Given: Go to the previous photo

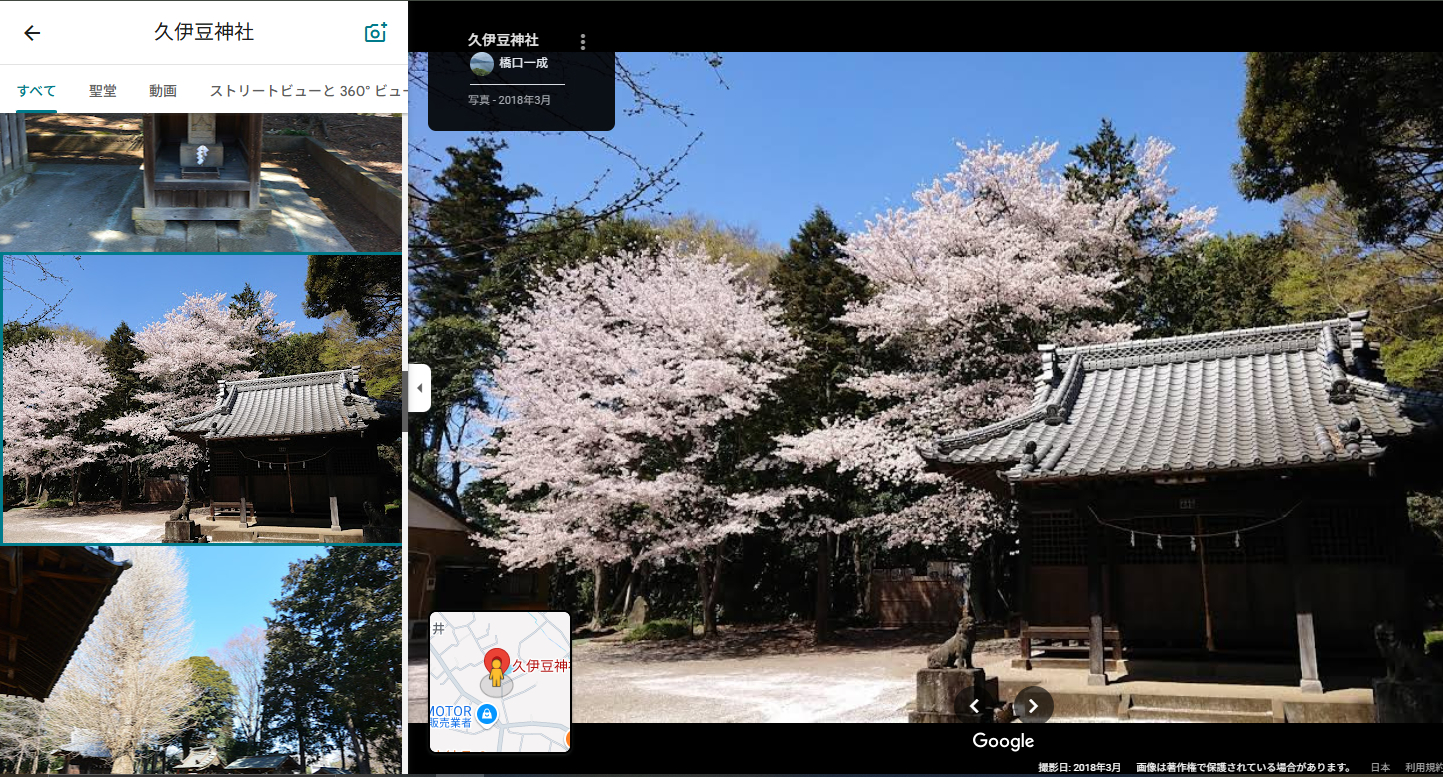Looking at the screenshot, I should pos(973,706).
